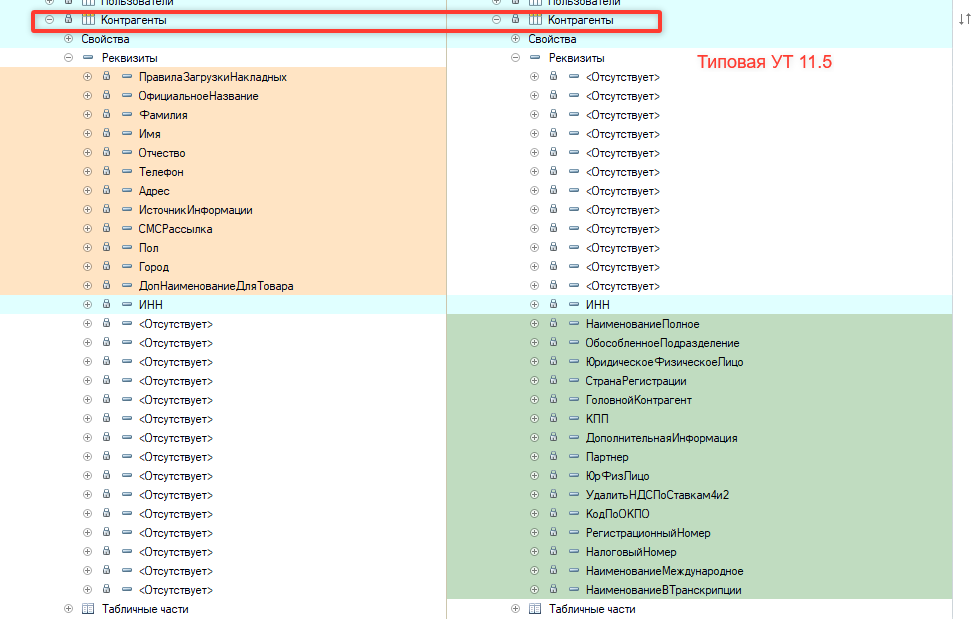Image resolution: width=977 pixels, height=619 pixels.
Task: Click the lock icon beside Фамилия attribute
Action: [x=107, y=114]
